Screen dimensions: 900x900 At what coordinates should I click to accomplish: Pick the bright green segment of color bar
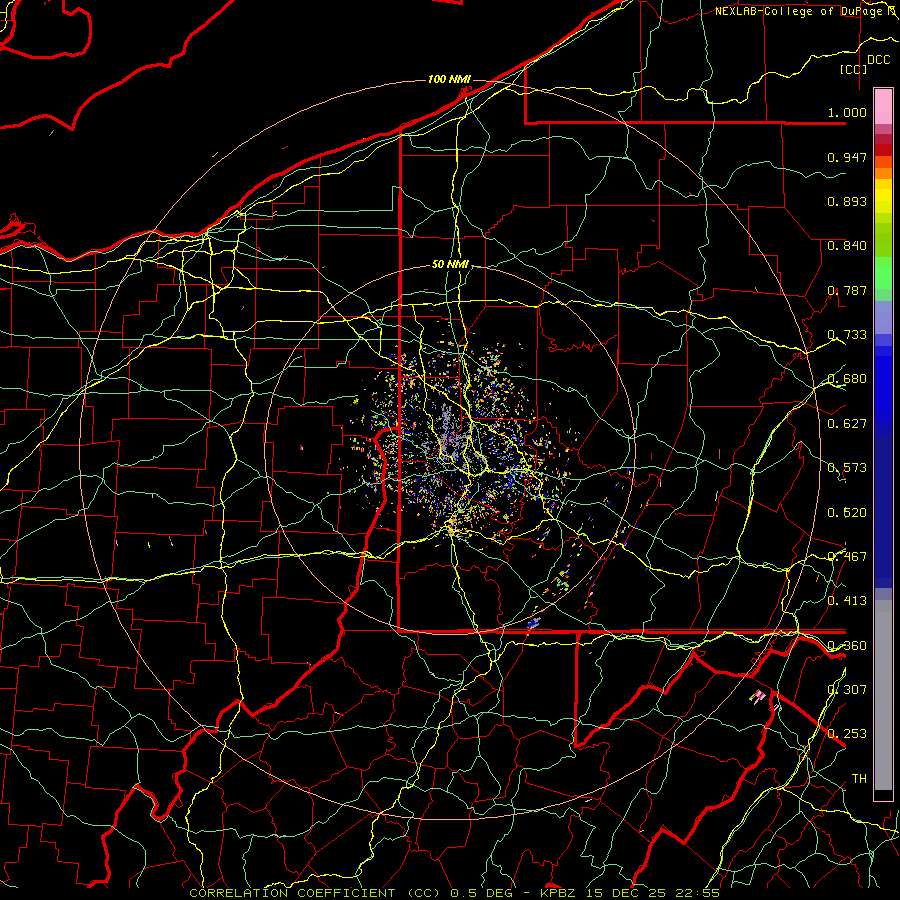pyautogui.click(x=883, y=273)
